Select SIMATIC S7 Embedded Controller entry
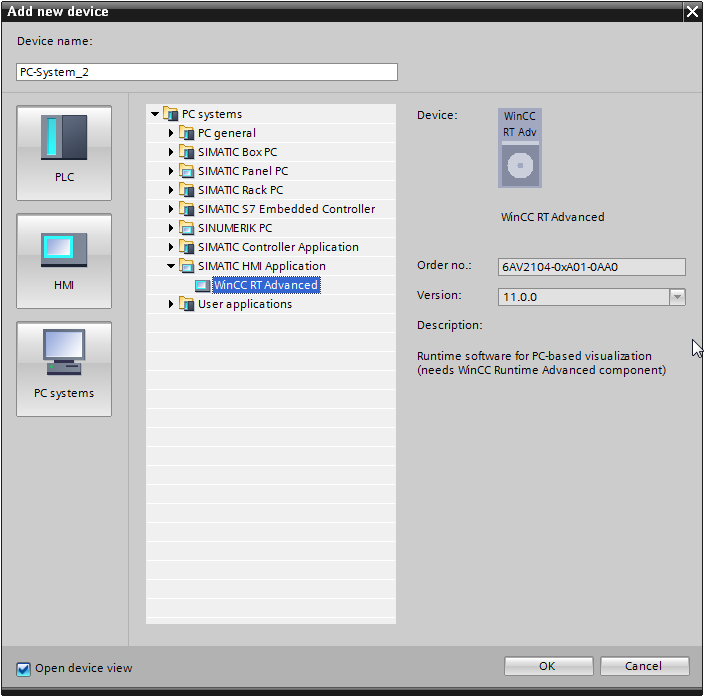Image resolution: width=704 pixels, height=697 pixels. pos(286,209)
